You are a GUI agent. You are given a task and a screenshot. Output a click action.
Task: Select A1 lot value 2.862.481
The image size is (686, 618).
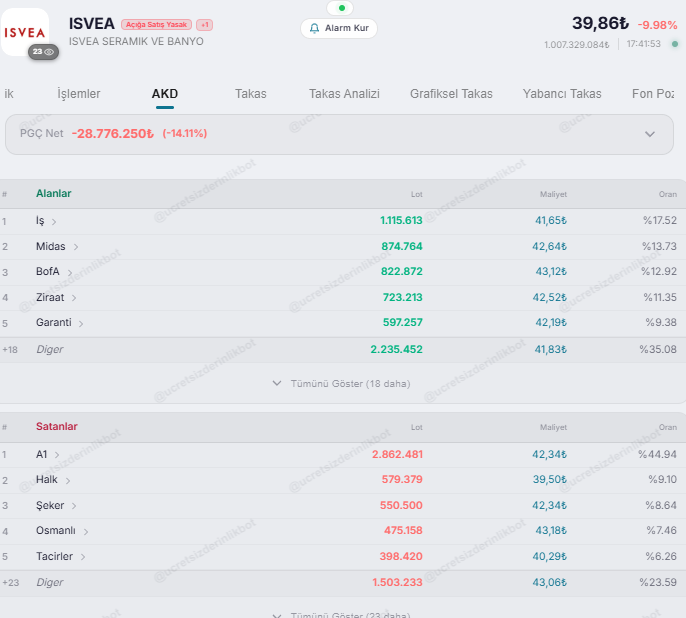397,454
